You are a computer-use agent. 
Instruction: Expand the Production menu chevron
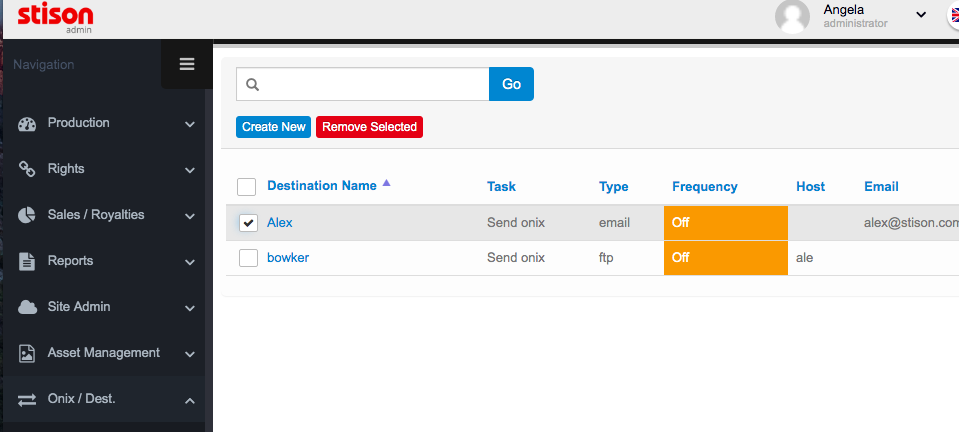(189, 124)
